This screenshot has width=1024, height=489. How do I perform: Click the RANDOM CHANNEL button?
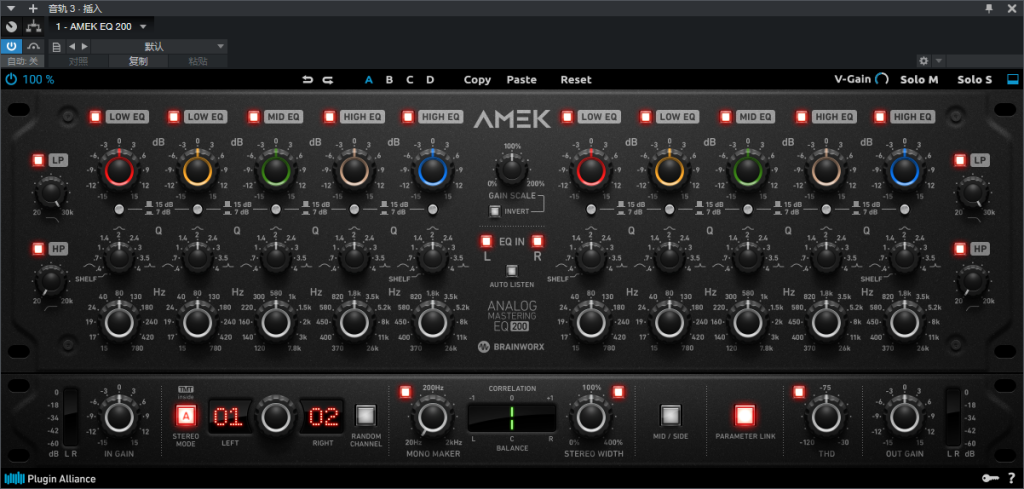pyautogui.click(x=366, y=415)
